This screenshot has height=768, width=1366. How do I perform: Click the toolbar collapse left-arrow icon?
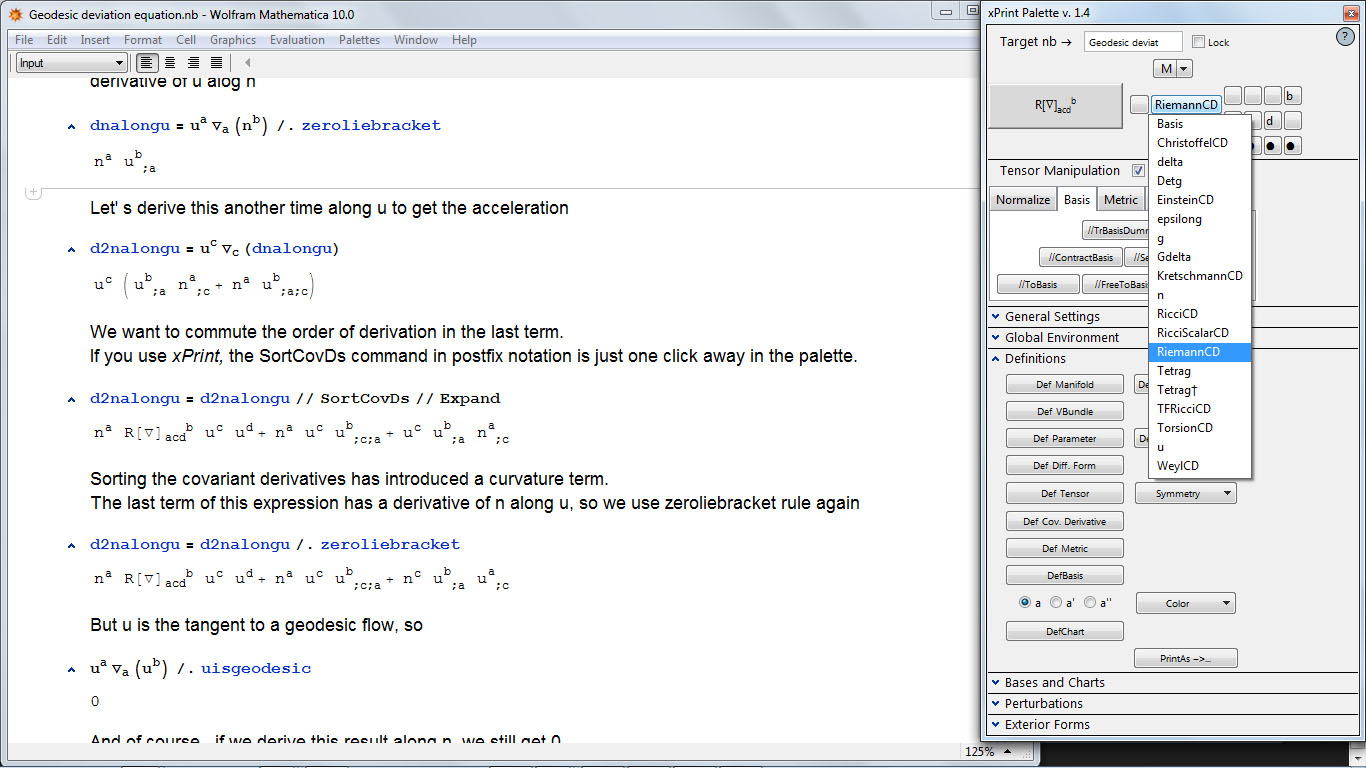tap(247, 63)
